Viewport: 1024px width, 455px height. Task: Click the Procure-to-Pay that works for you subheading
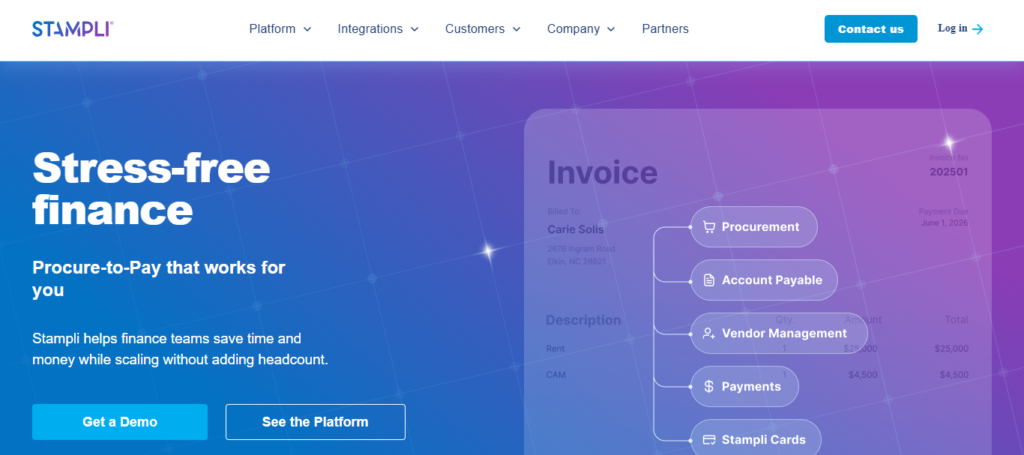tap(159, 278)
